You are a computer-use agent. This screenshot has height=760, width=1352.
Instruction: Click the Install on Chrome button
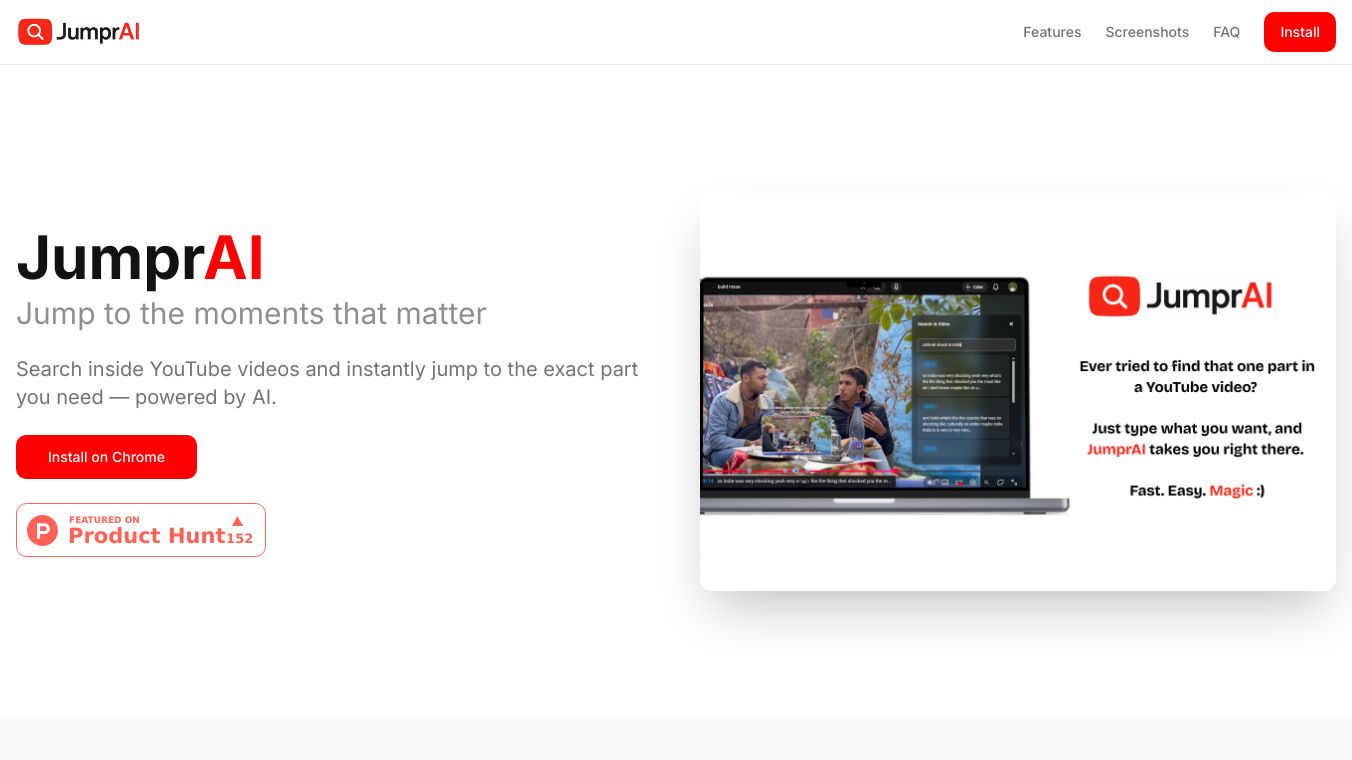[106, 457]
